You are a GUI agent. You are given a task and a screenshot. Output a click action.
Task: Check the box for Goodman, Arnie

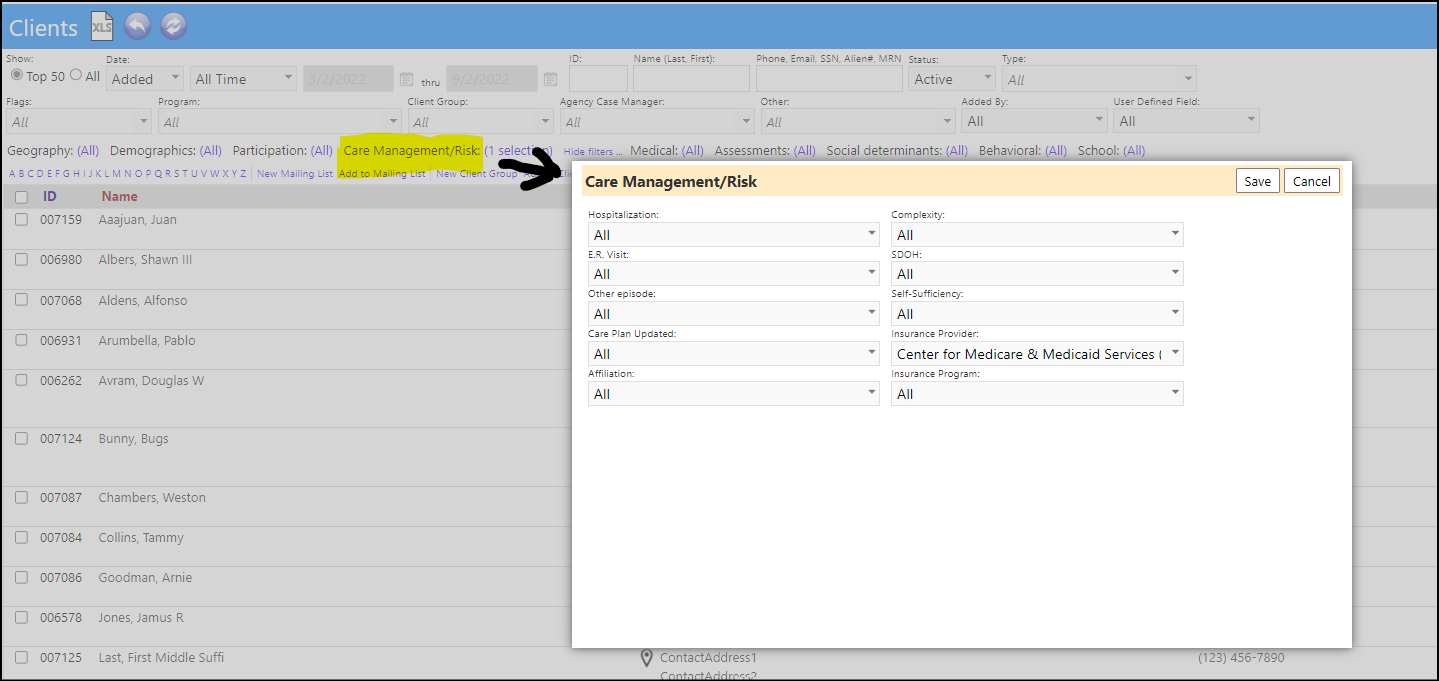[21, 578]
